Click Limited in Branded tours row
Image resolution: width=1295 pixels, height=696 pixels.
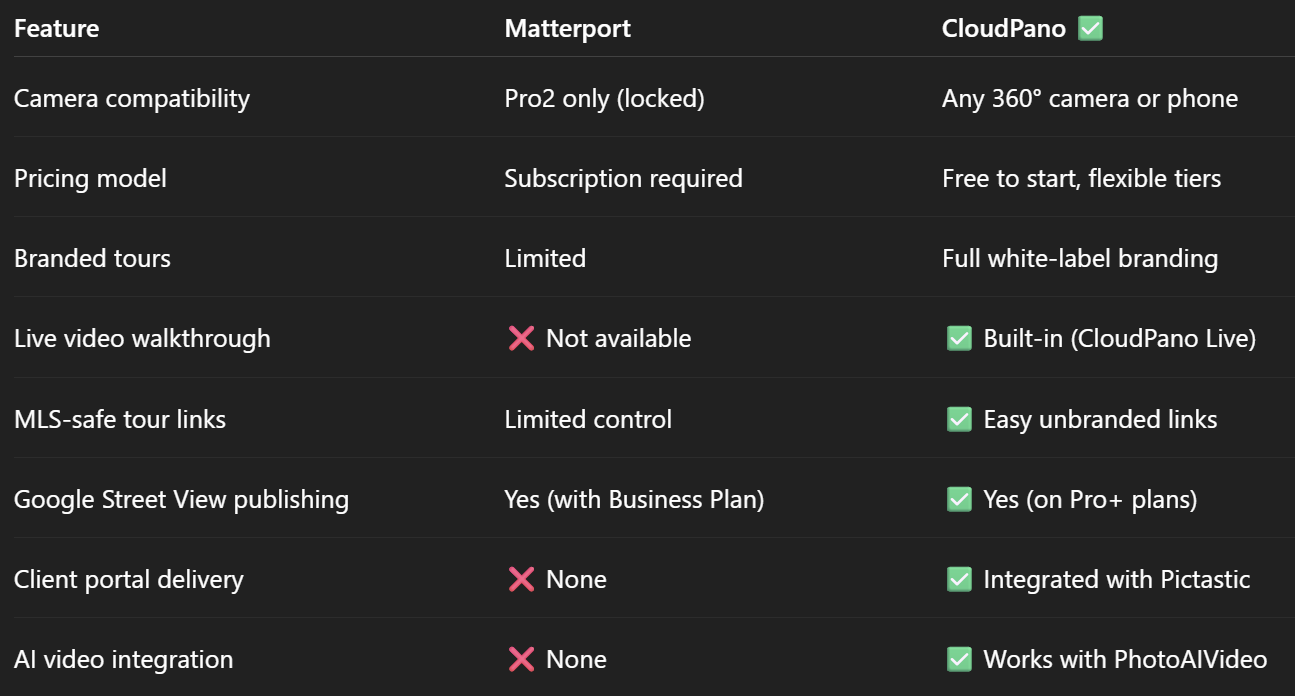545,259
